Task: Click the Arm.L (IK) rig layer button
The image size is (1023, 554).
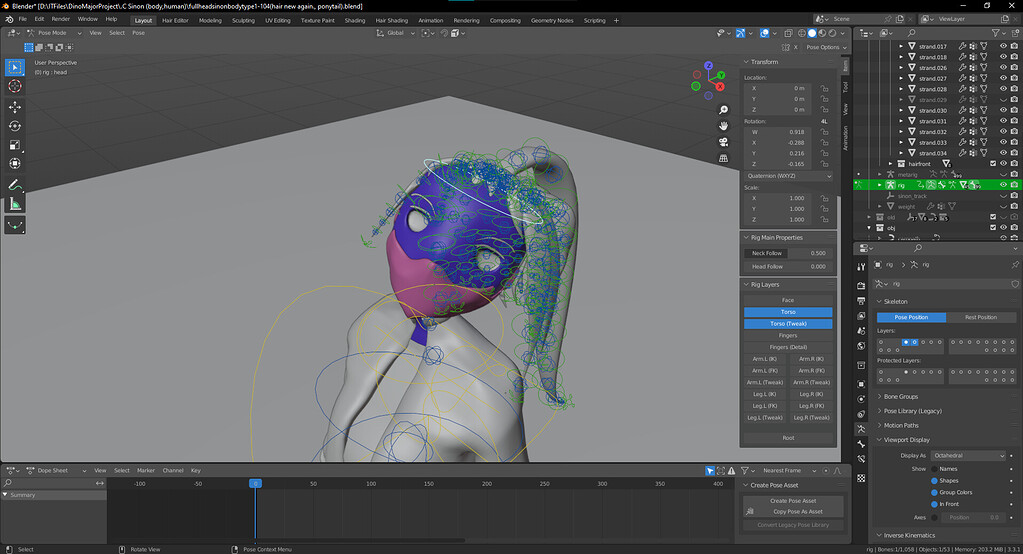Action: [x=765, y=359]
